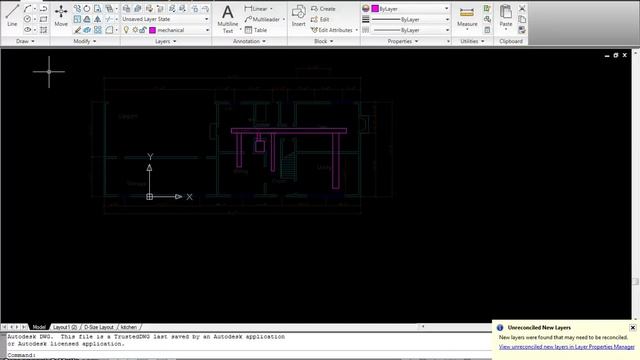Switch to the kitchen layout tab
Screen dimensions: 640x360
click(x=129, y=327)
